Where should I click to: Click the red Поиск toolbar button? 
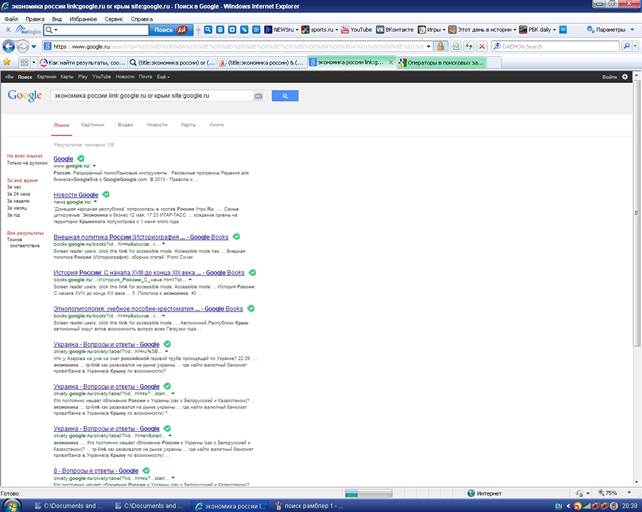(x=170, y=29)
